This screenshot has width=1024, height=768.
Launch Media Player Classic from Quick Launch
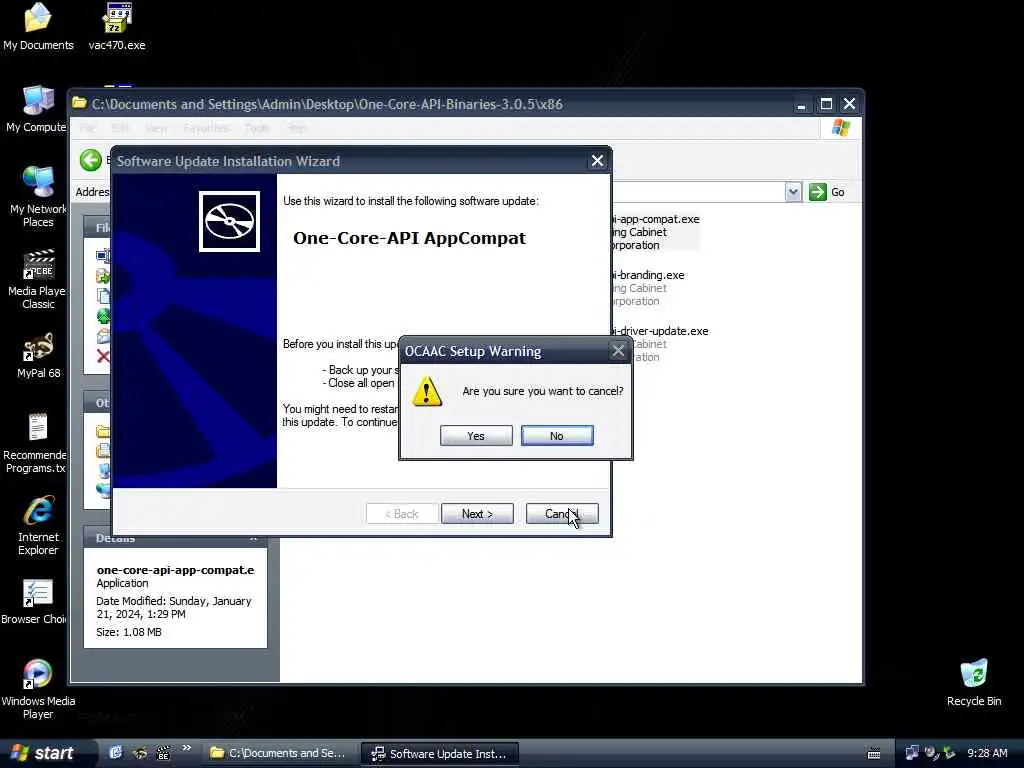(x=164, y=753)
